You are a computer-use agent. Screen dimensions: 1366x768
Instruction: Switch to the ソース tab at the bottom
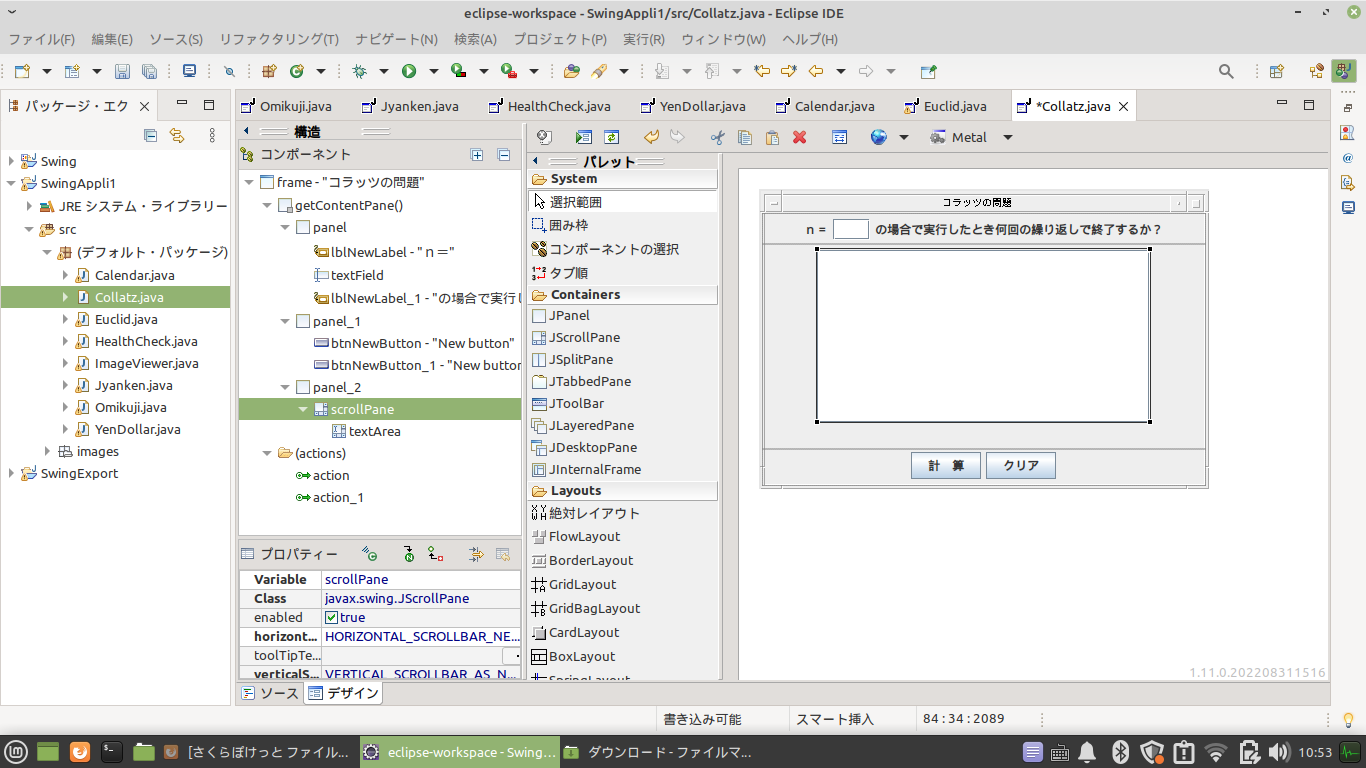[271, 693]
